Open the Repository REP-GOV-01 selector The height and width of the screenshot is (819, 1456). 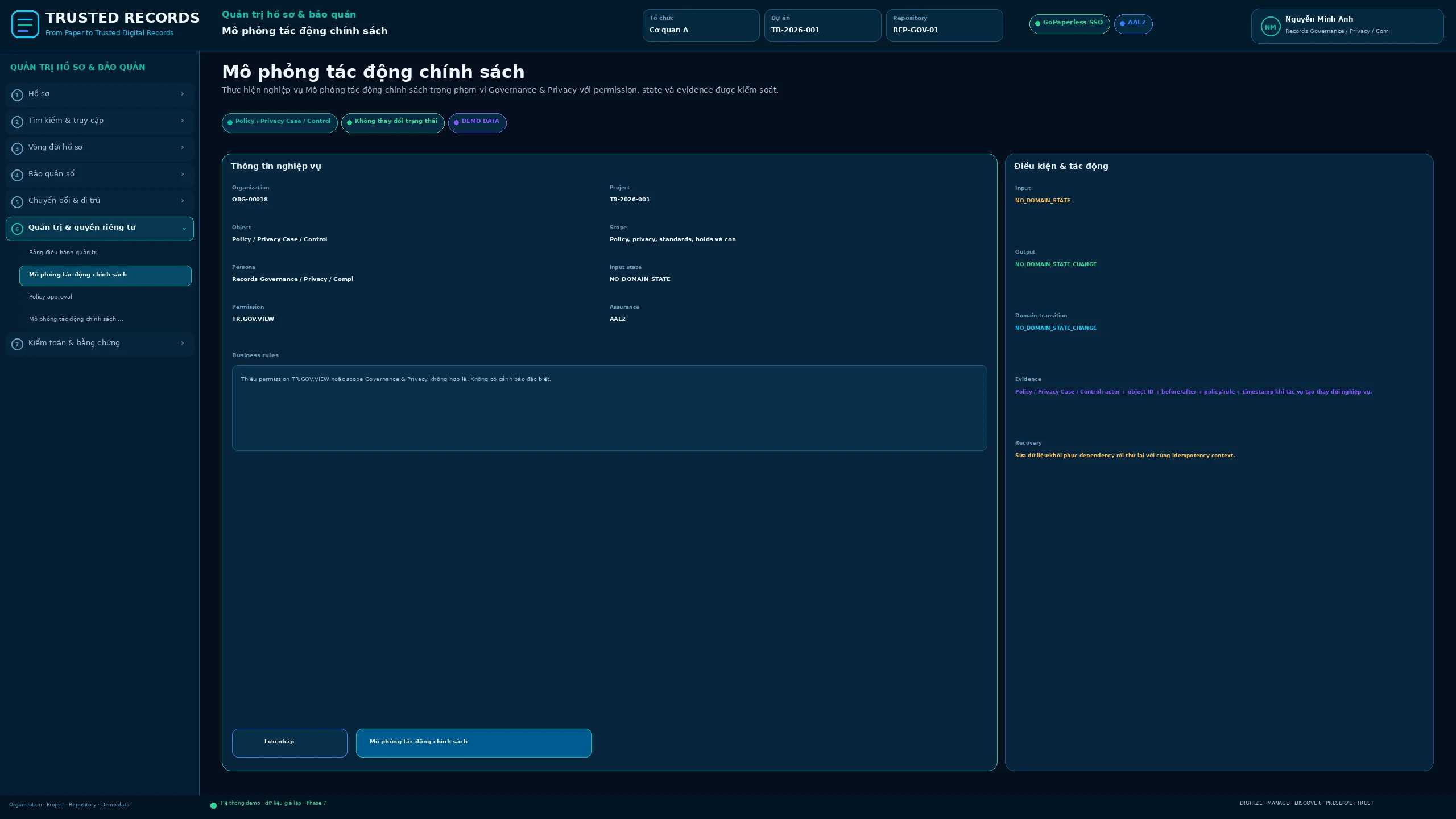coord(944,25)
